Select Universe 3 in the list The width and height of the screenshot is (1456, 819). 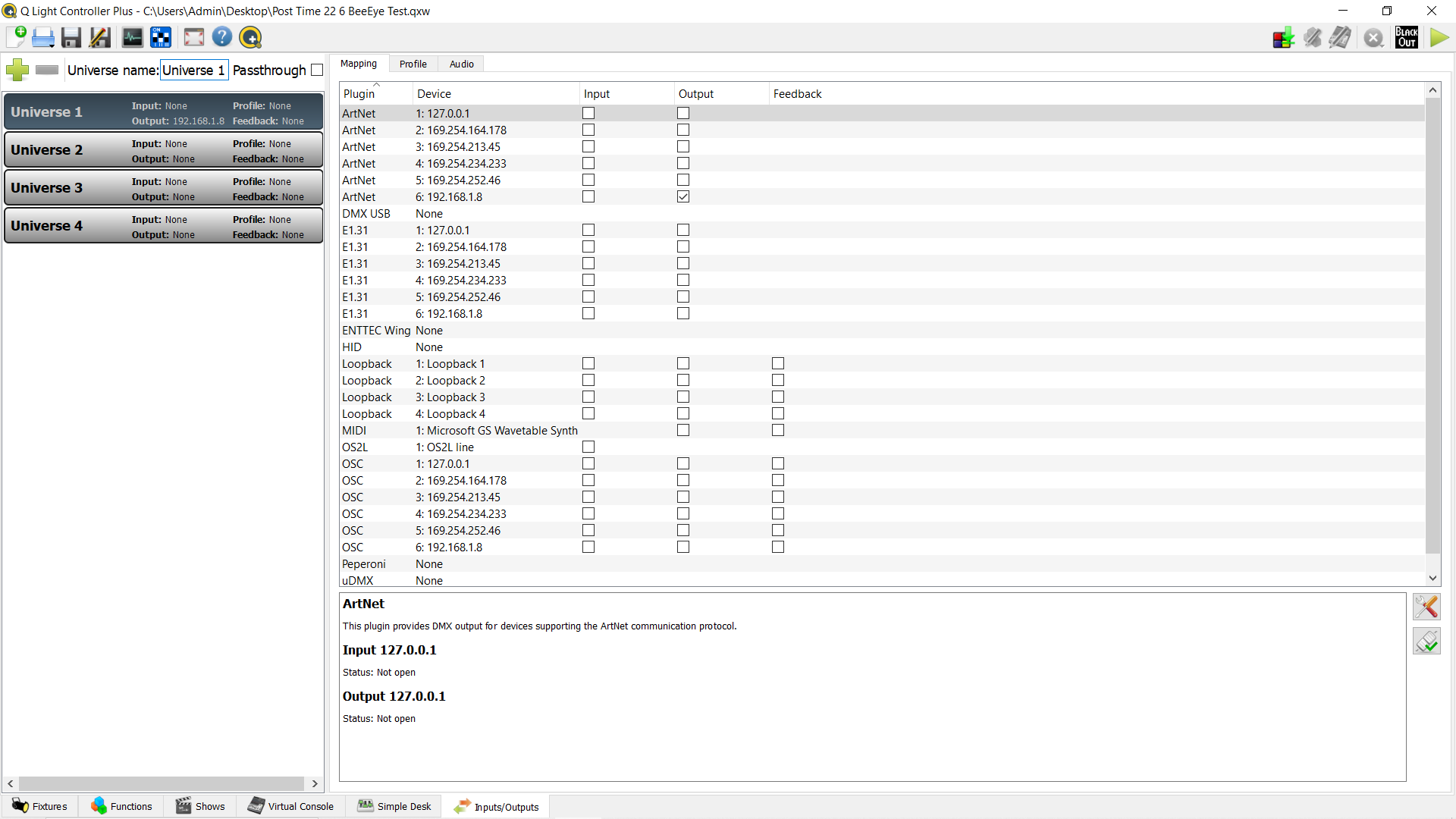coord(164,188)
